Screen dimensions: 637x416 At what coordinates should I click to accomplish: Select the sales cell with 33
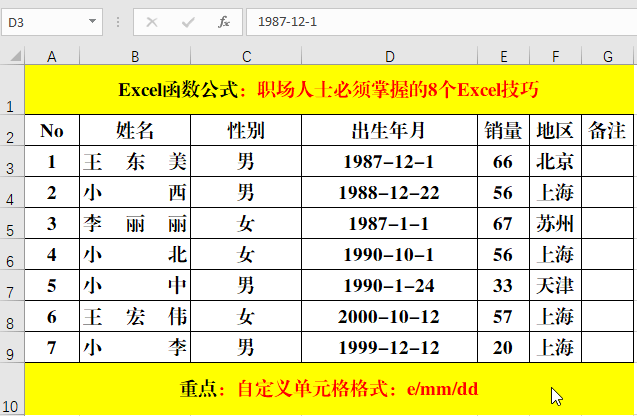[x=504, y=285]
